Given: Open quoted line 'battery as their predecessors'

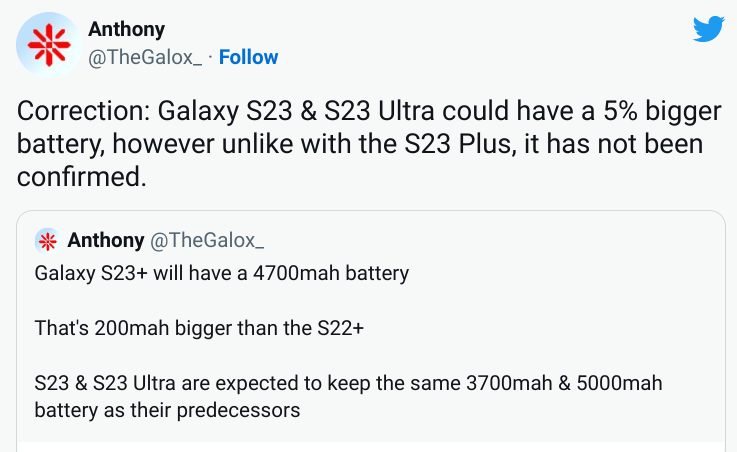Looking at the screenshot, I should (167, 410).
